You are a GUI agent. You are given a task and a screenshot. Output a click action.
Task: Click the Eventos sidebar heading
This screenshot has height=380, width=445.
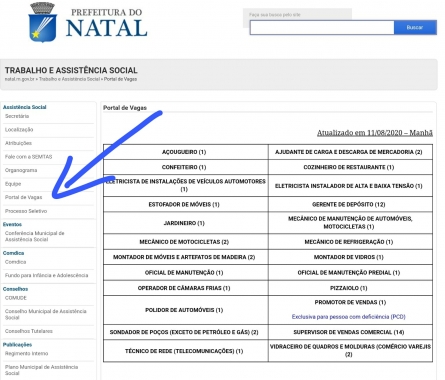pos(12,224)
